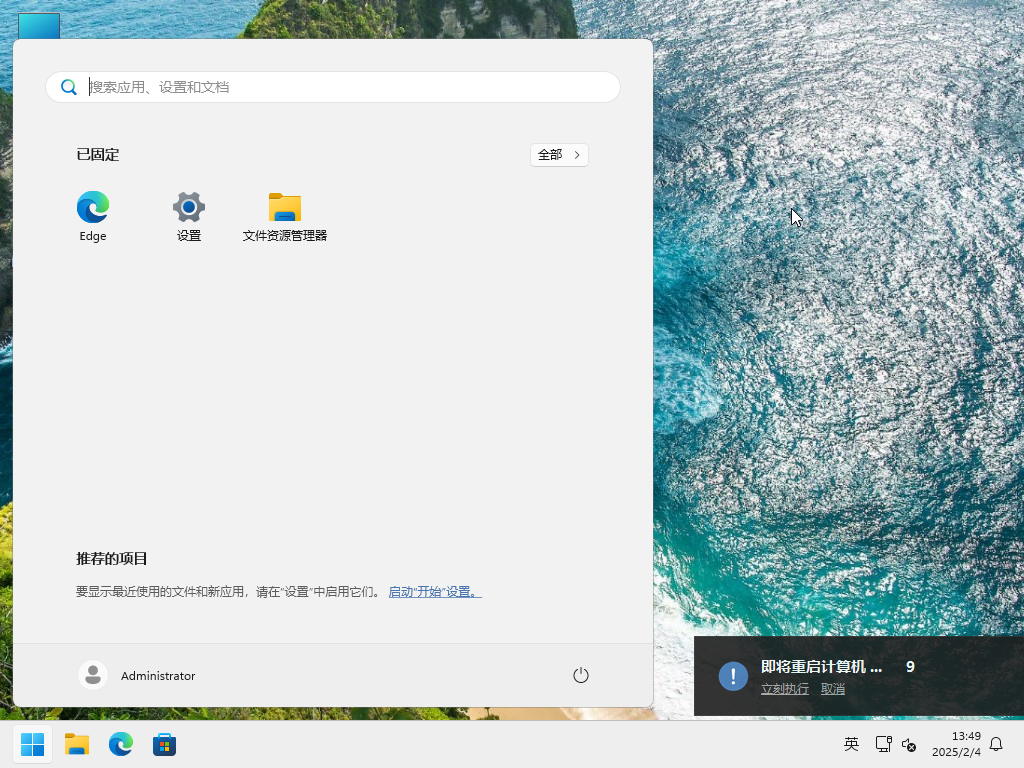Cancel the restart with 取消
The height and width of the screenshot is (768, 1024).
click(x=833, y=689)
